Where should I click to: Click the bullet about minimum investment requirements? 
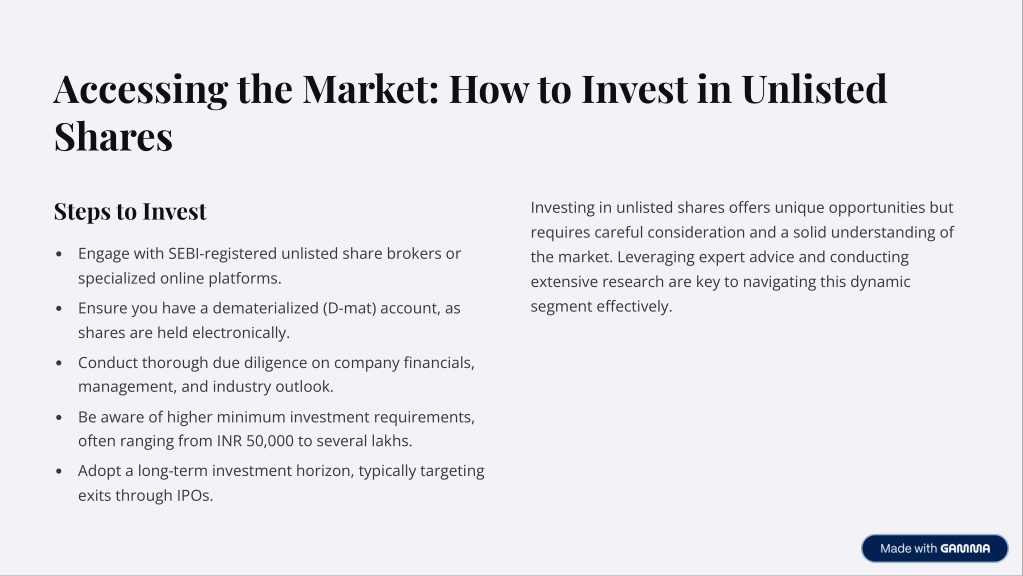click(x=277, y=429)
